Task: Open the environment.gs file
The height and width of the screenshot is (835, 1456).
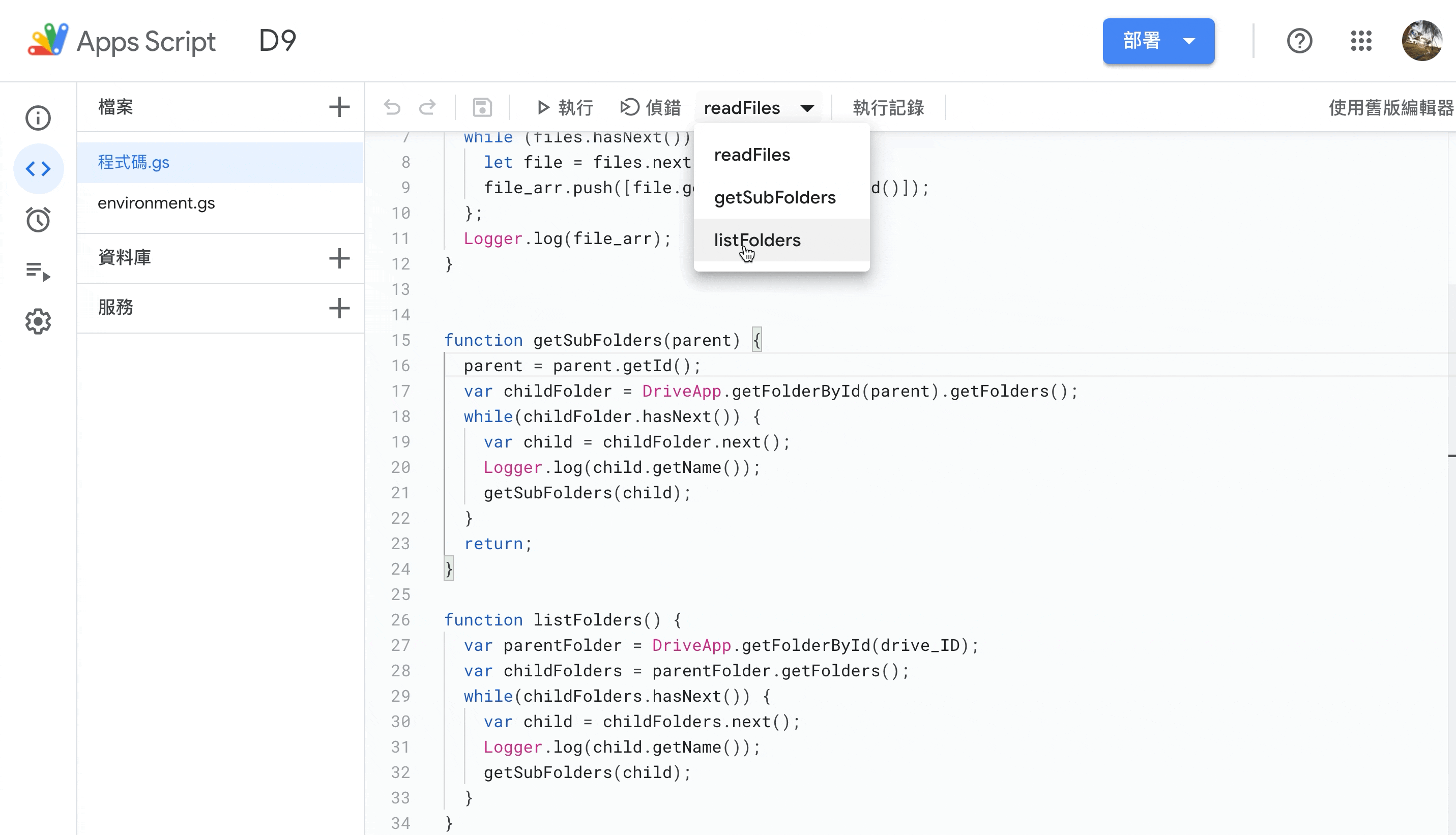Action: (x=220, y=203)
